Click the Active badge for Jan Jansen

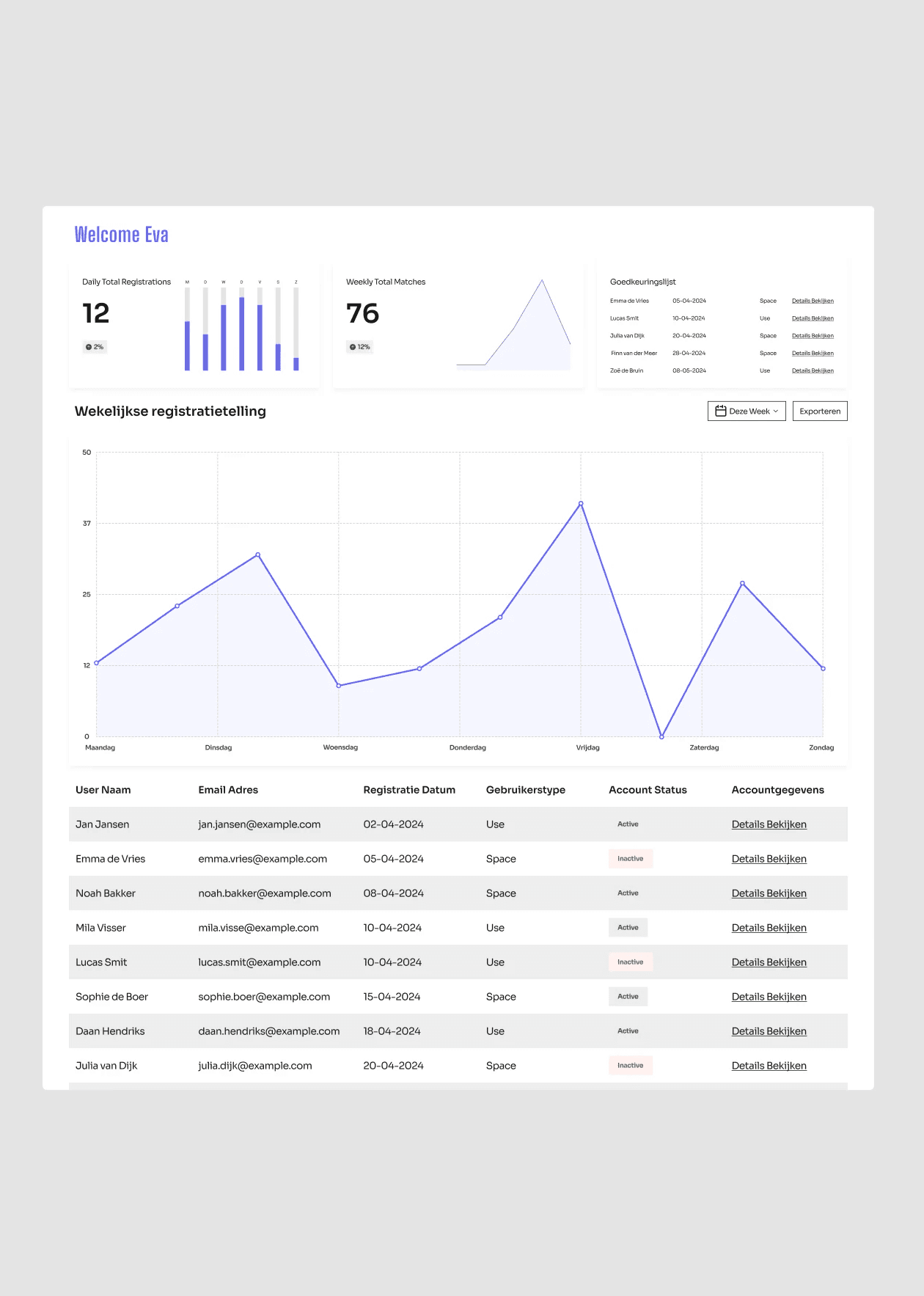tap(628, 824)
